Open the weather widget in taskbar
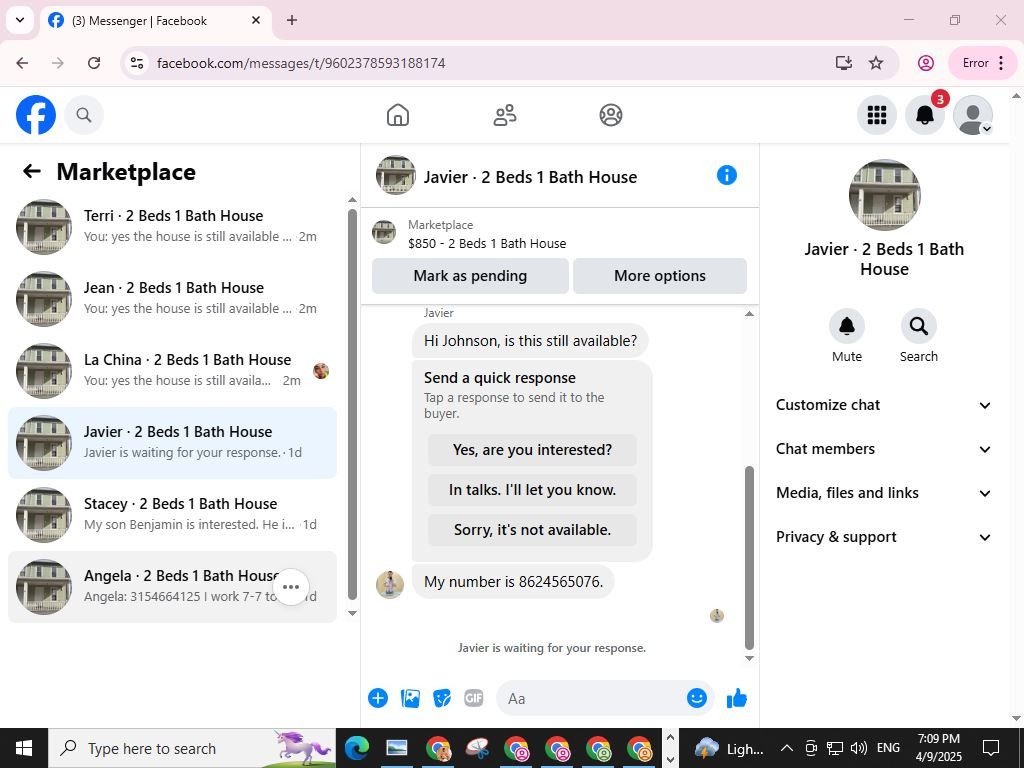 (x=728, y=748)
